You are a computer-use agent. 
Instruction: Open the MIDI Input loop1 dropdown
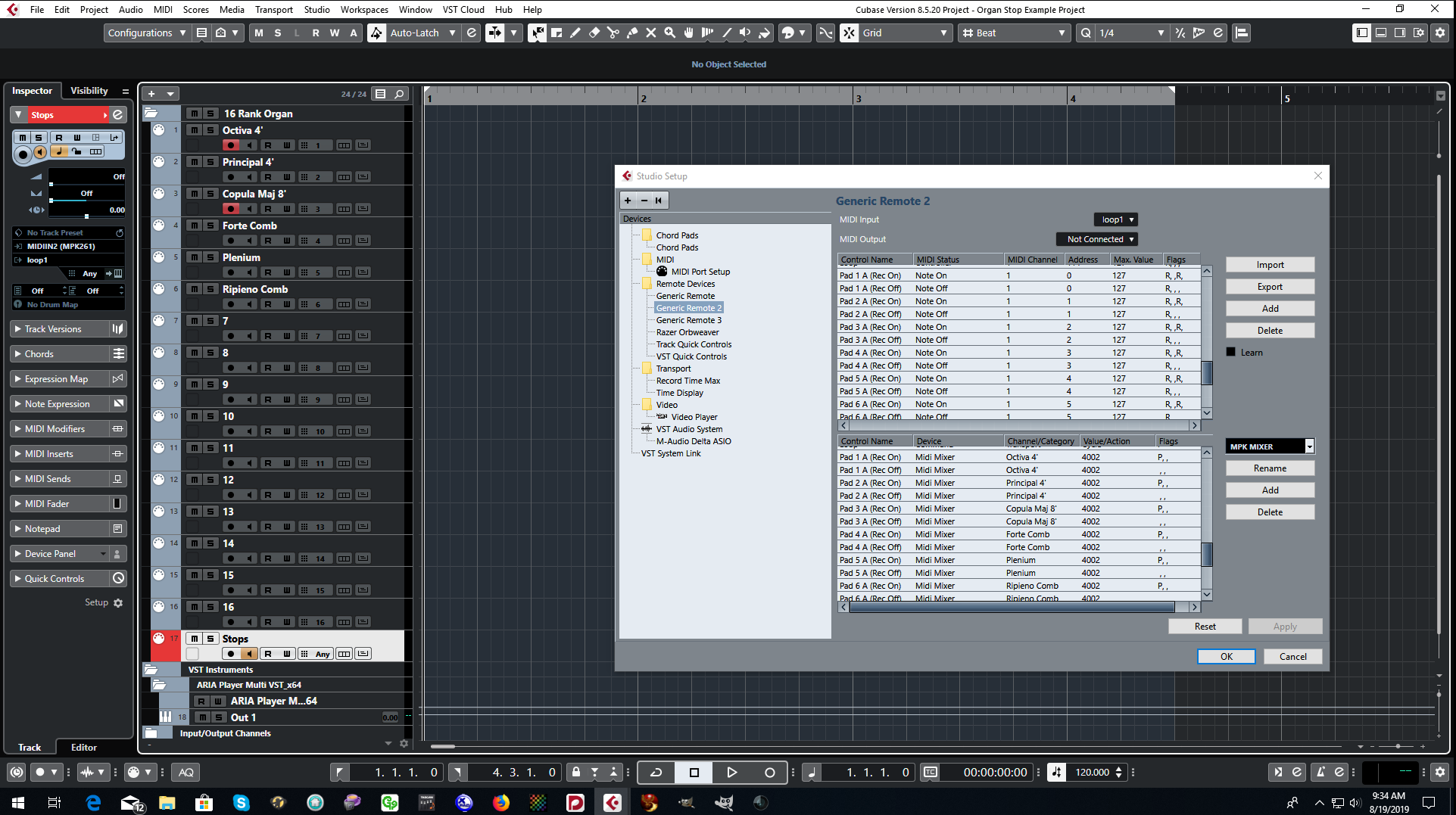click(1116, 219)
